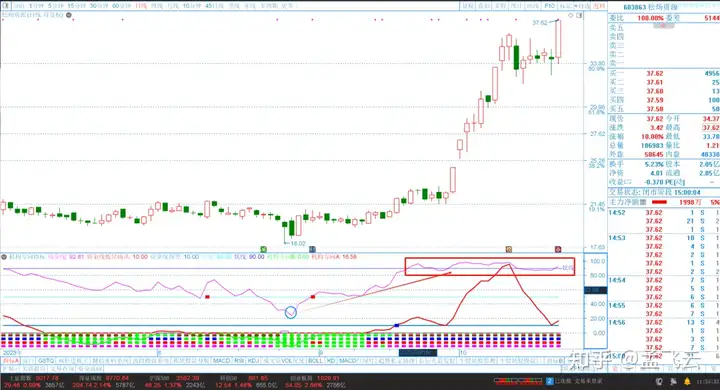Click the 106983 总量 value
Image resolution: width=720 pixels, height=390 pixels.
(652, 146)
